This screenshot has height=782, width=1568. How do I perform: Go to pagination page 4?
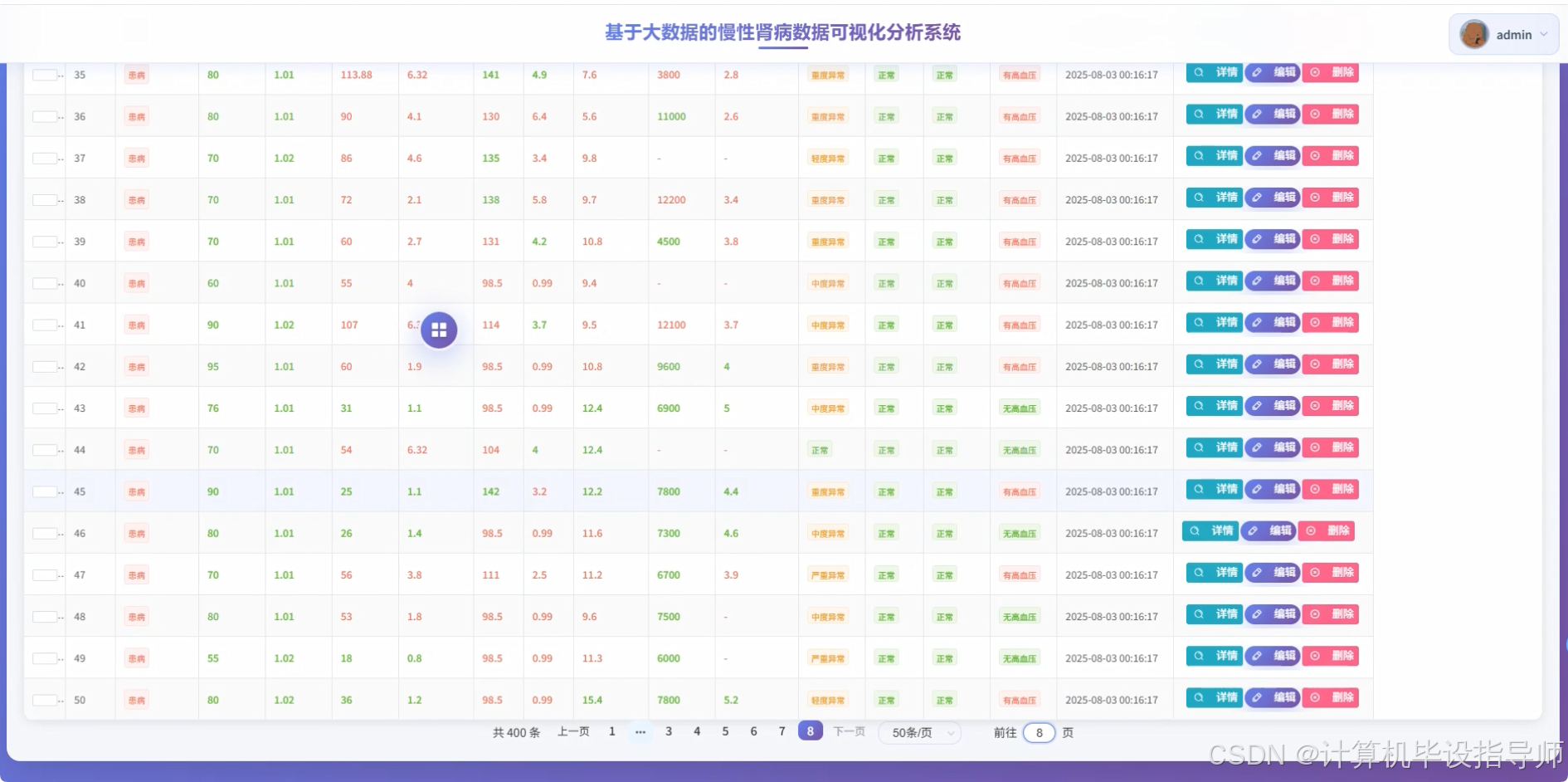(697, 731)
